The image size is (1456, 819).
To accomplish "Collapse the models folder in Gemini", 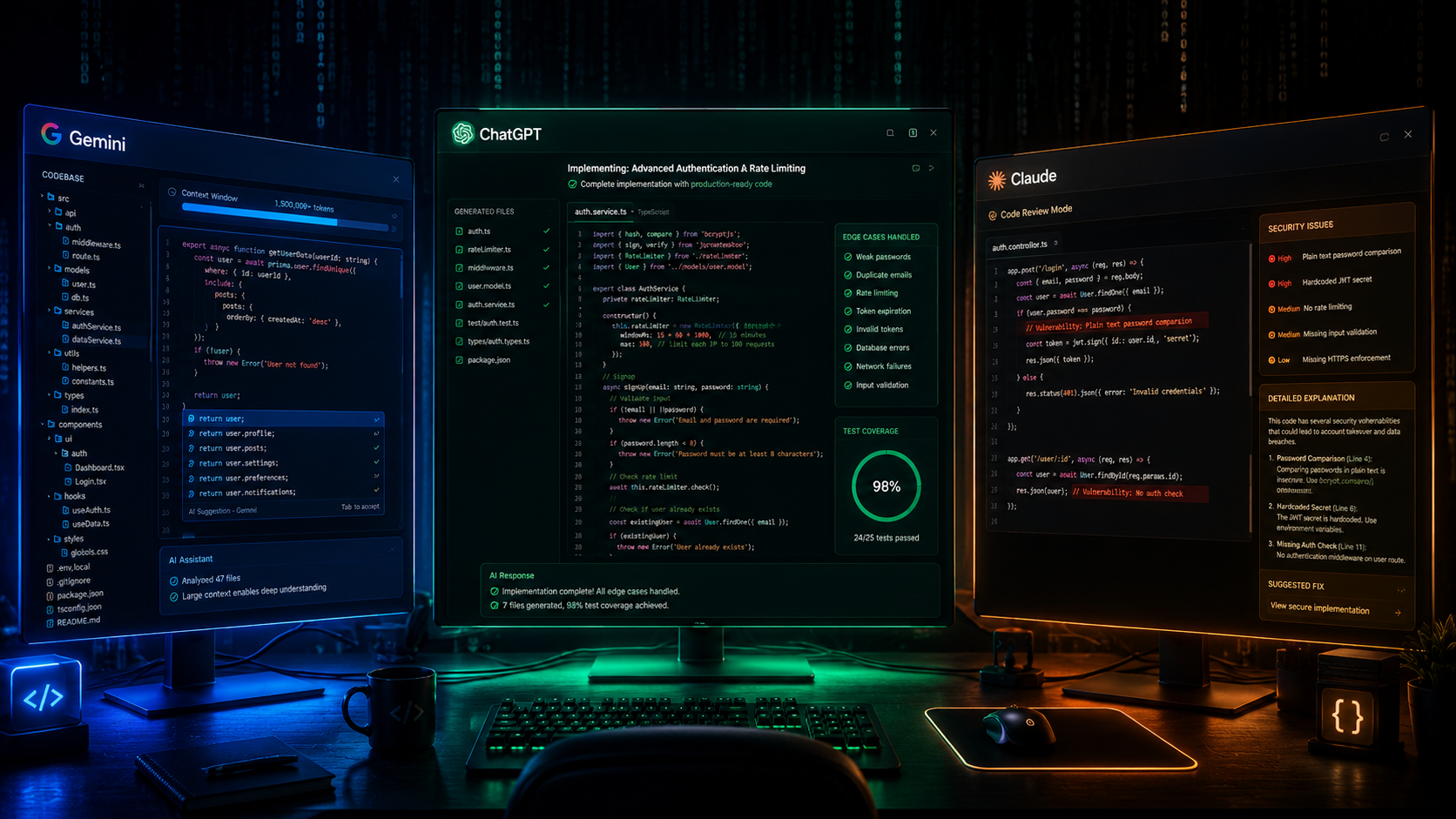I will (x=50, y=268).
